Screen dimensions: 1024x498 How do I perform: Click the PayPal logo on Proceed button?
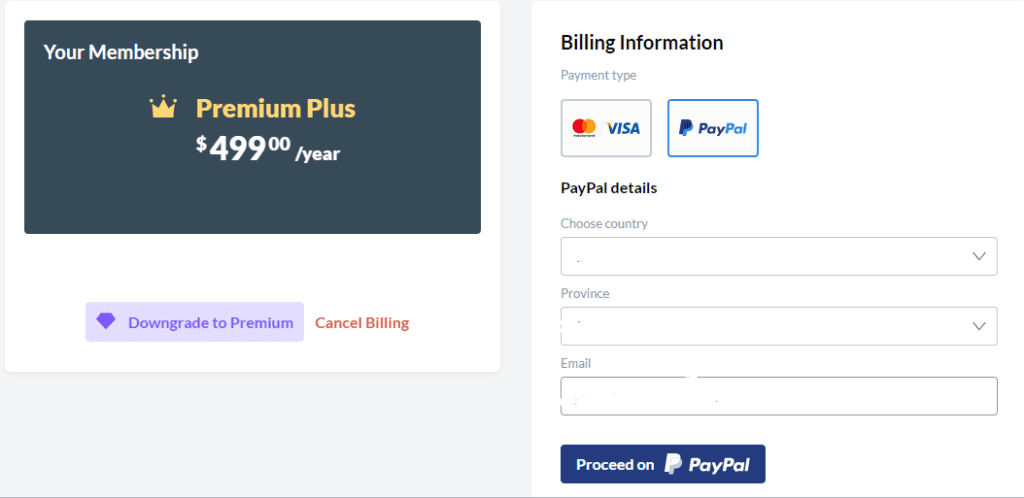[x=707, y=464]
